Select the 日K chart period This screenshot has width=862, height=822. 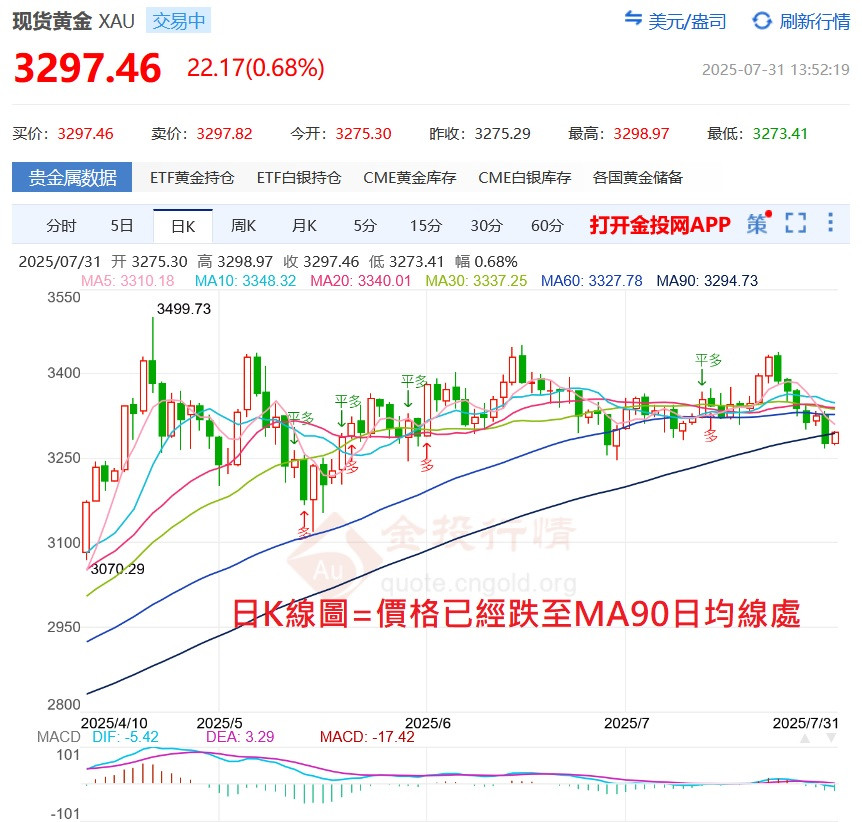pyautogui.click(x=183, y=226)
